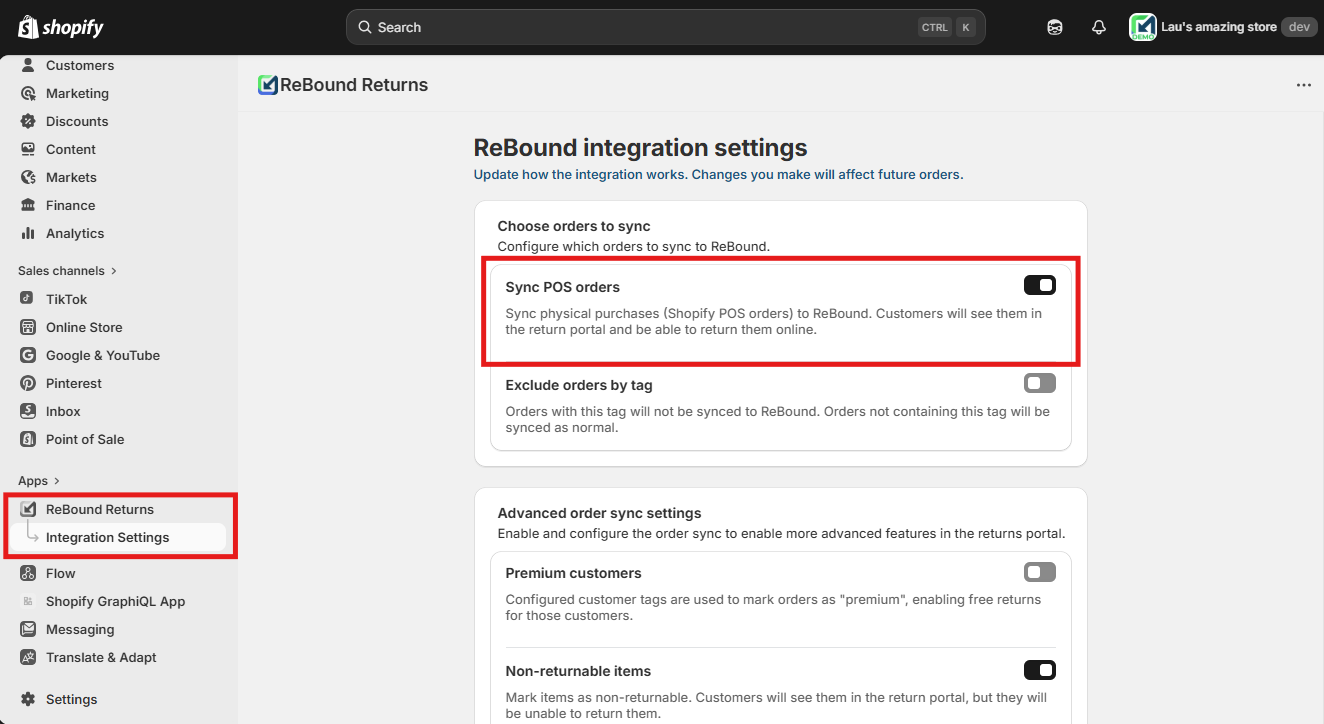Click the Finance bank icon
1324x724 pixels.
click(x=28, y=205)
